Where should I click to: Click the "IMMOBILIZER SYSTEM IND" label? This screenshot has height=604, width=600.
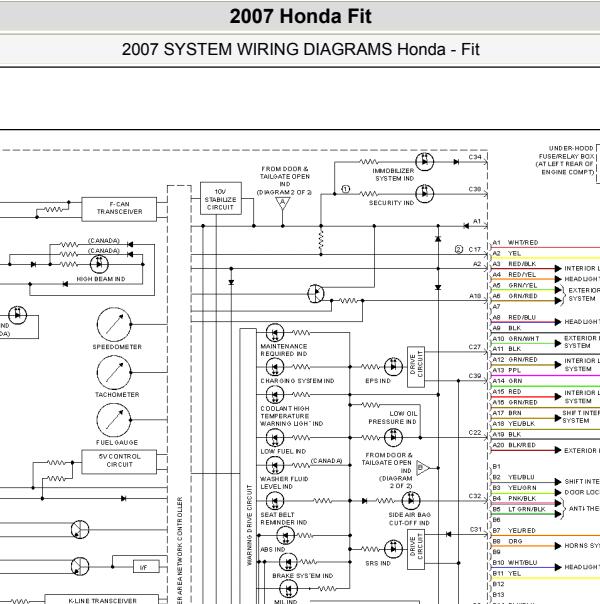coord(394,174)
